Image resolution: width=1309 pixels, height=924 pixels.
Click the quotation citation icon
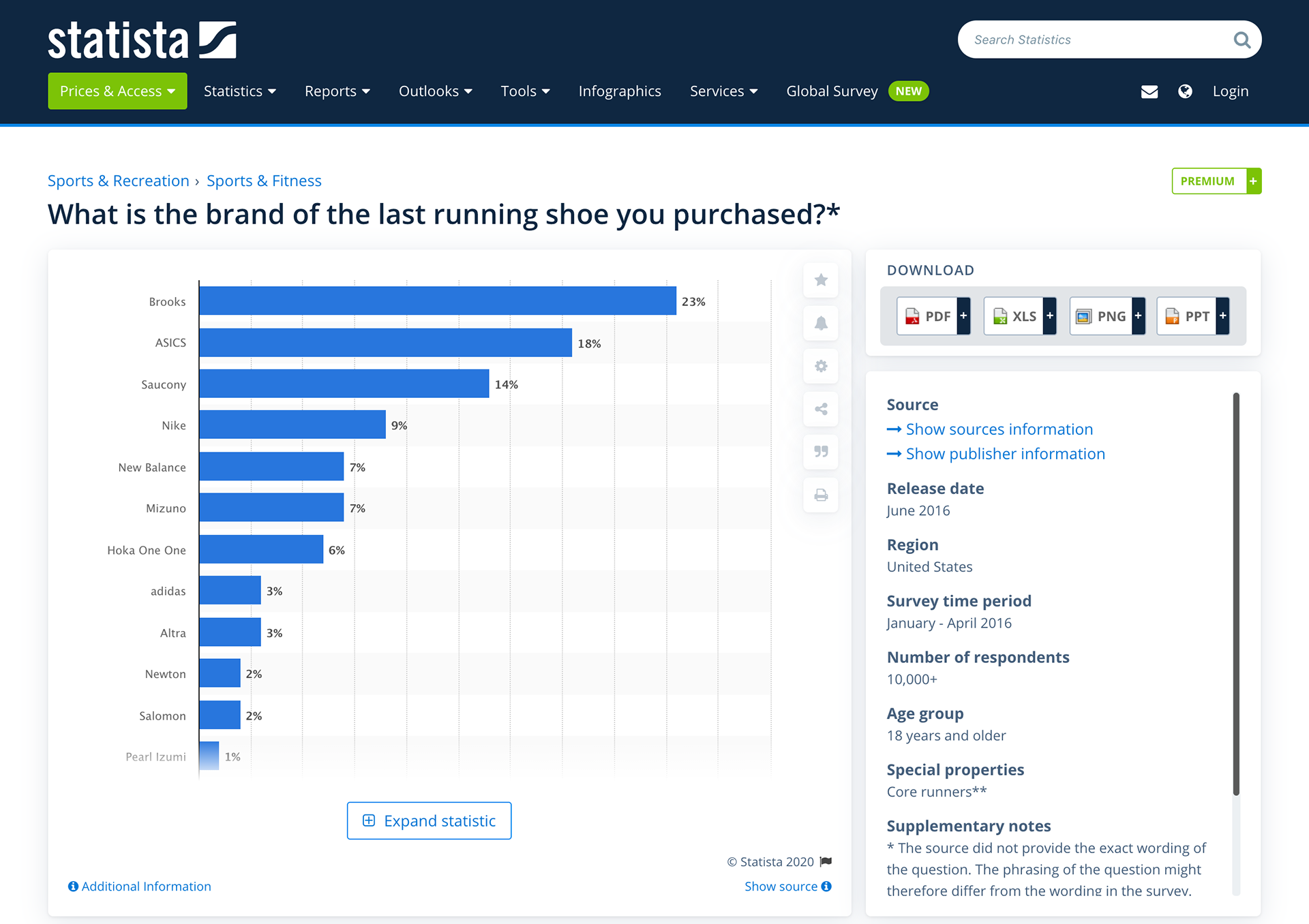tap(821, 452)
